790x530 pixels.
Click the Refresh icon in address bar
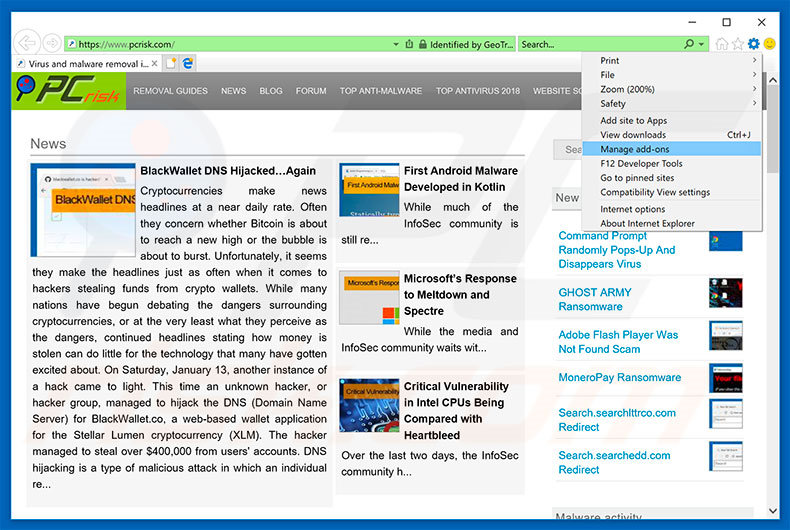(410, 44)
